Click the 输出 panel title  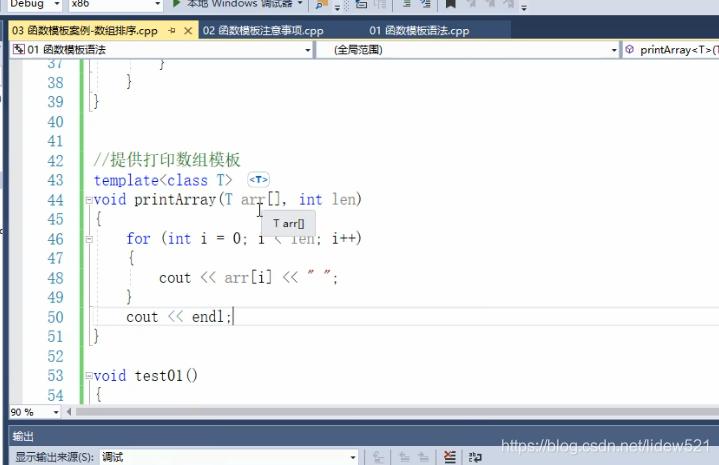(x=23, y=436)
